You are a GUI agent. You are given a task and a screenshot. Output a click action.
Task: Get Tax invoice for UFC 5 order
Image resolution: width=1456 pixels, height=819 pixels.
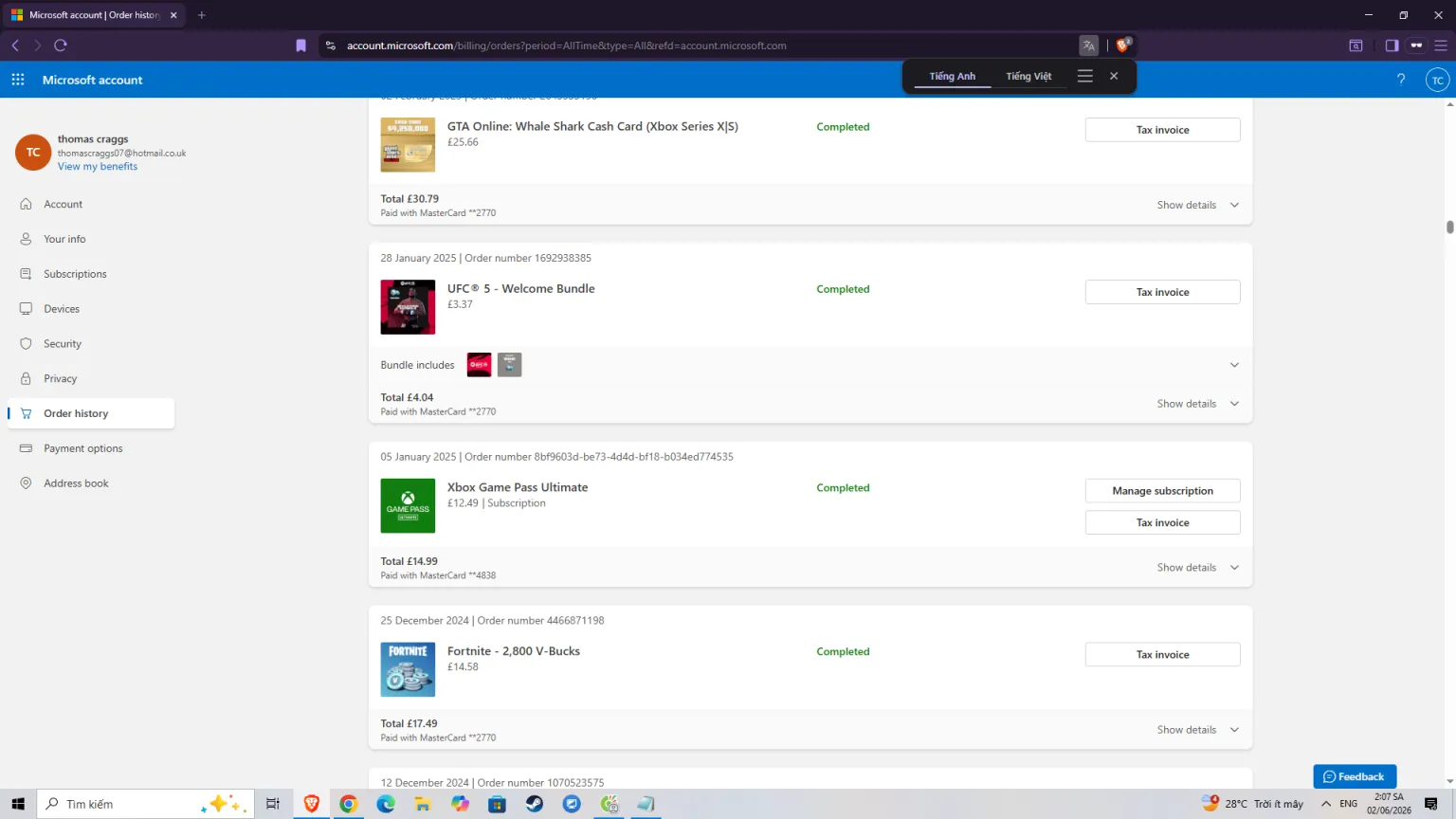[1162, 292]
